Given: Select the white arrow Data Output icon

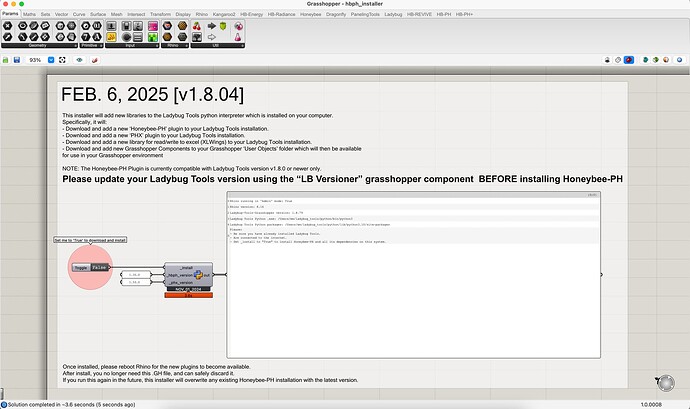Looking at the screenshot, I should click(x=212, y=37).
